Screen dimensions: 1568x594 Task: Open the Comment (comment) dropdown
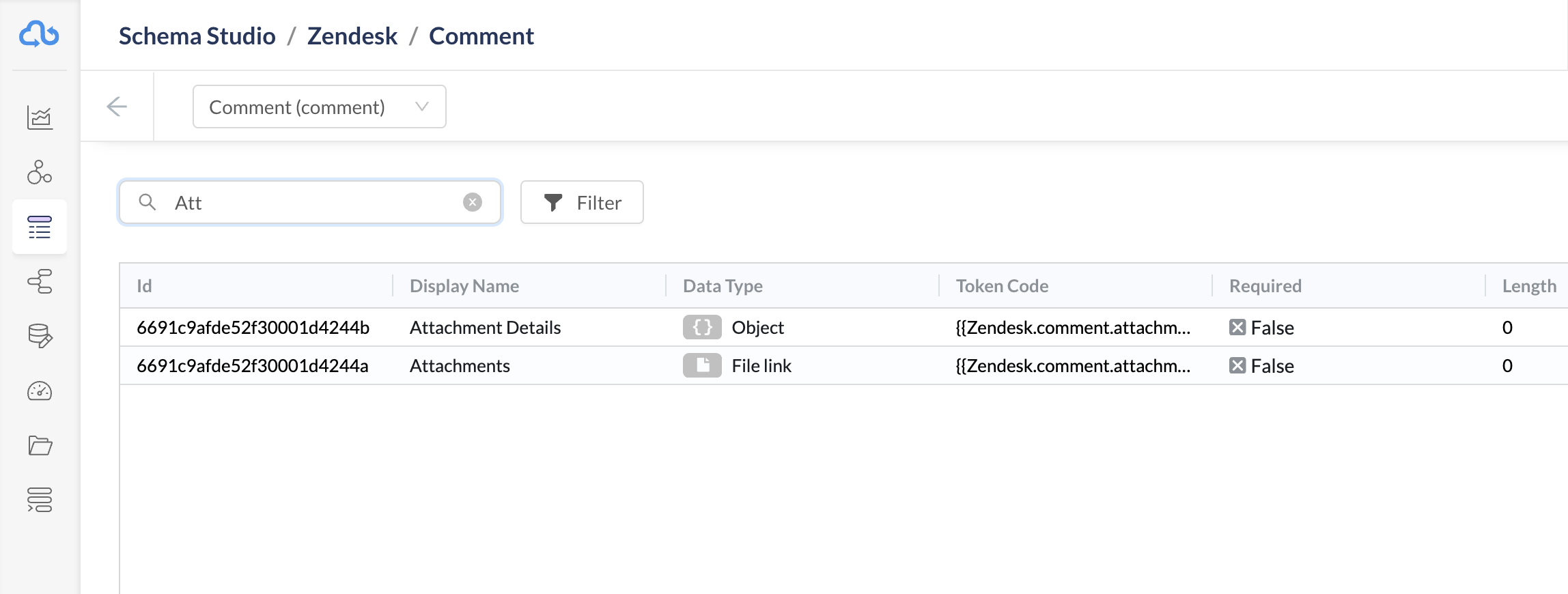coord(320,107)
